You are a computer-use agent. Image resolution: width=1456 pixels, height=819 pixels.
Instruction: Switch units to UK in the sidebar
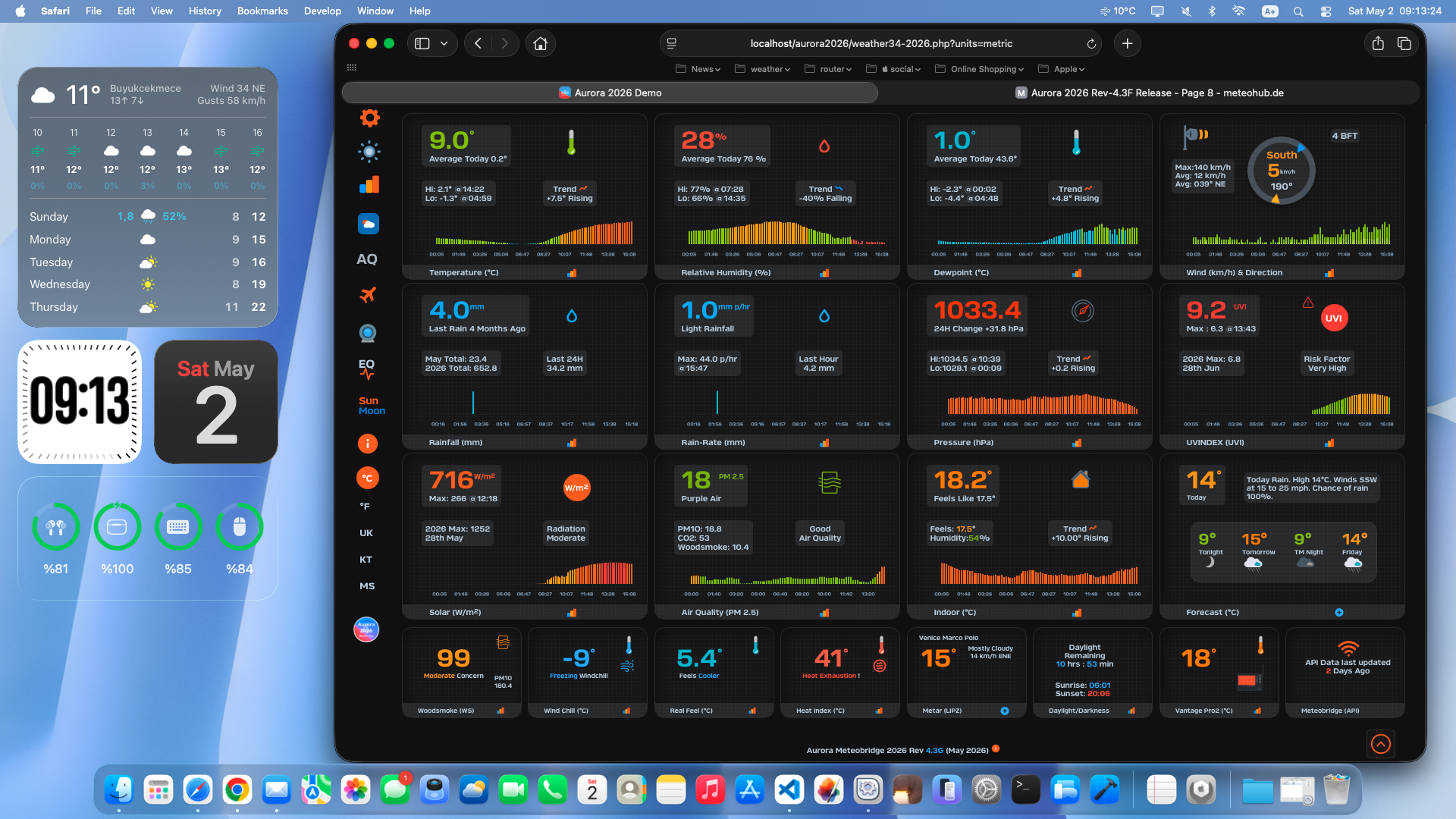[366, 533]
